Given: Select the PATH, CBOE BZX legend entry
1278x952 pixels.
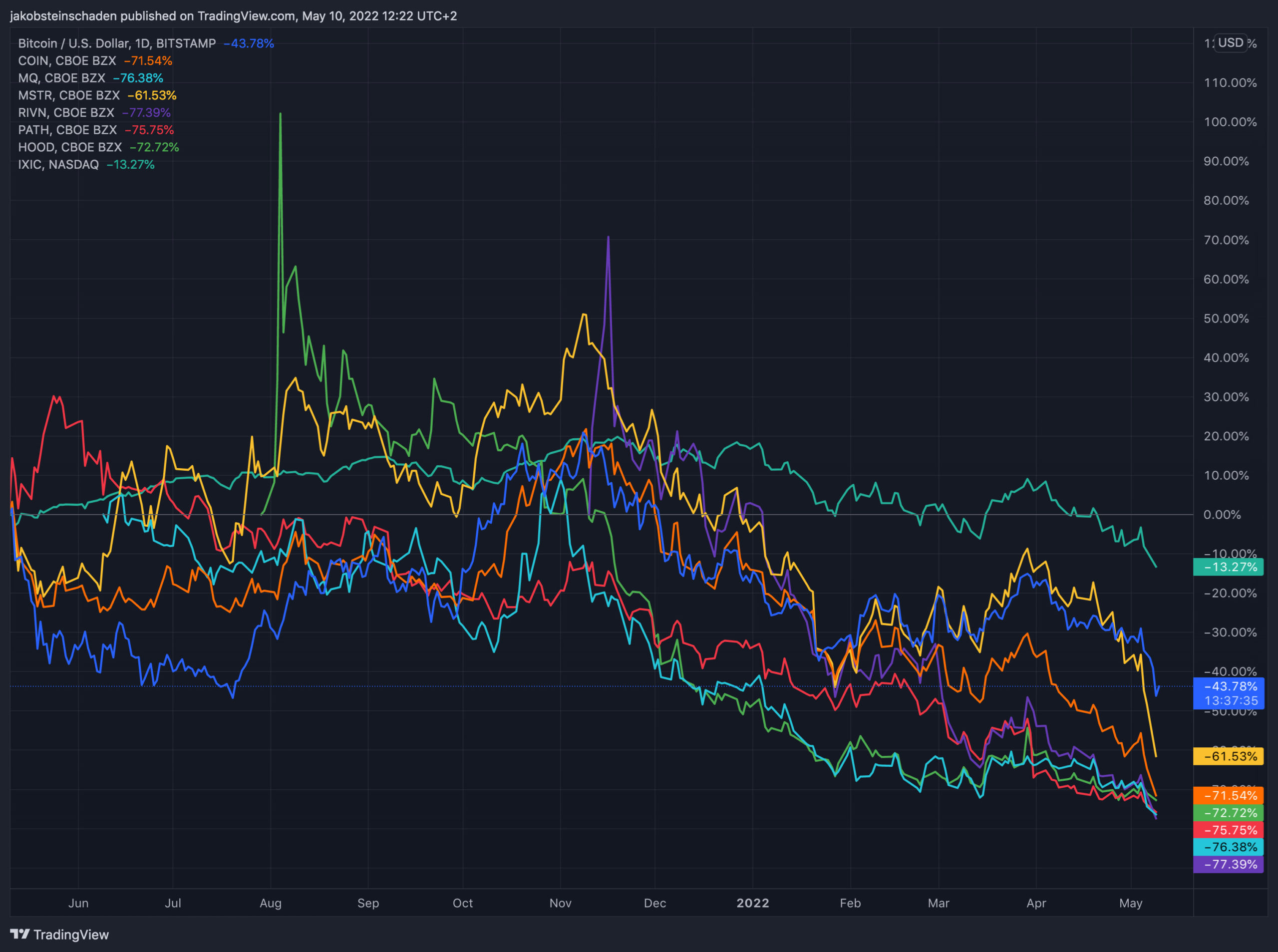Looking at the screenshot, I should tap(96, 130).
